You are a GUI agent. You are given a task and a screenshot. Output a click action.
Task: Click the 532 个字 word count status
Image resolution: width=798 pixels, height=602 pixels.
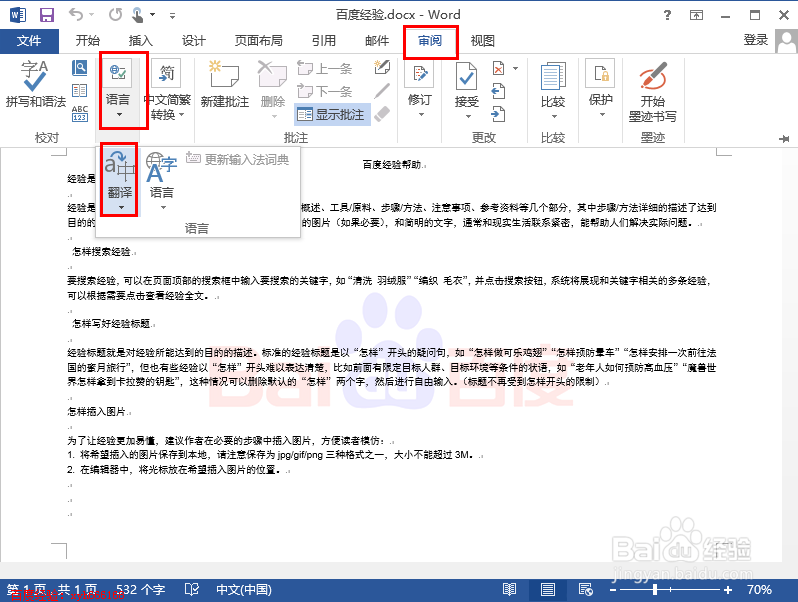[140, 590]
